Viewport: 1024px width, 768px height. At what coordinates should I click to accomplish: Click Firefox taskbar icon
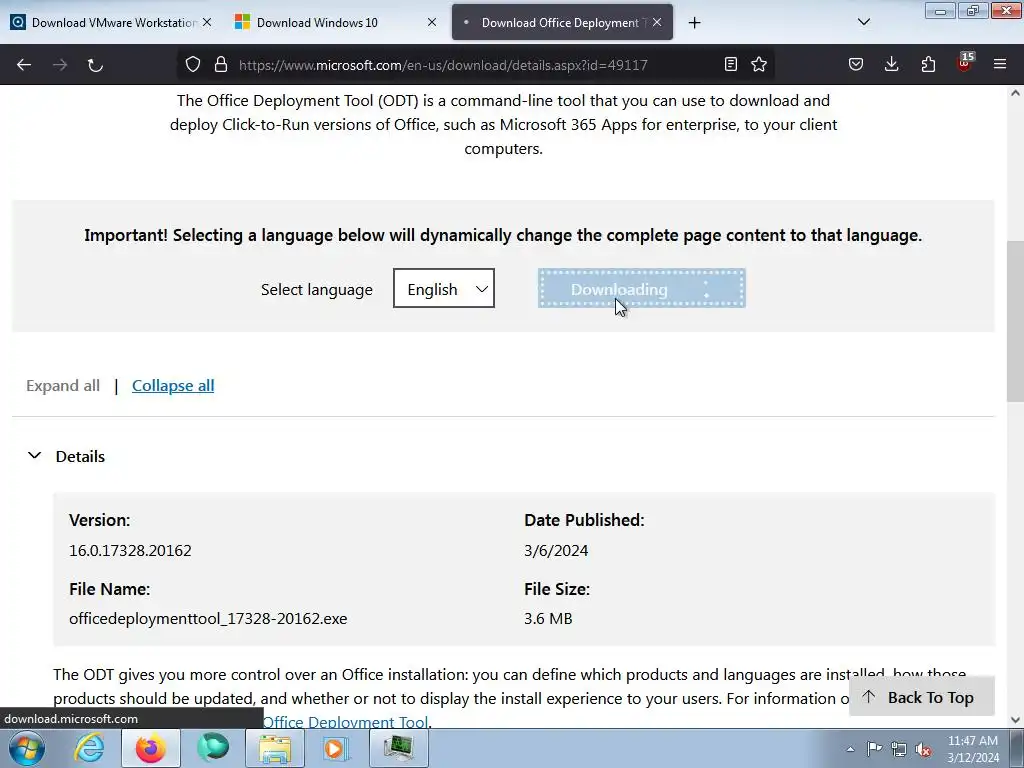150,748
